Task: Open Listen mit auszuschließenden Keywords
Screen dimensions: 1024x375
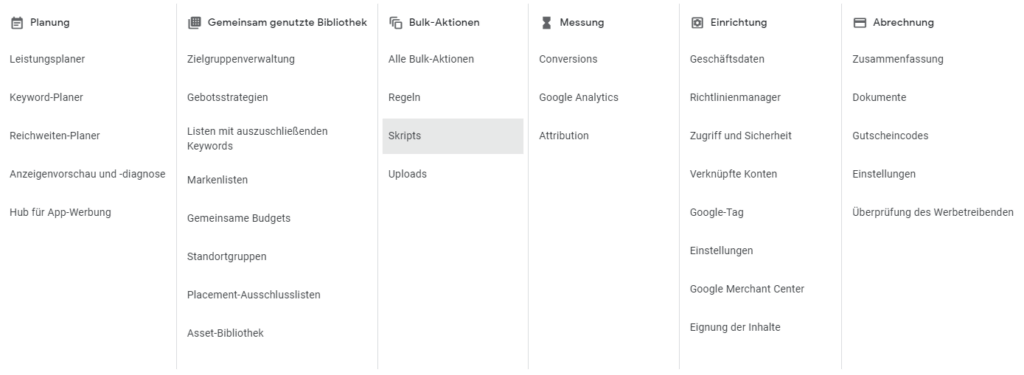Action: tap(257, 139)
